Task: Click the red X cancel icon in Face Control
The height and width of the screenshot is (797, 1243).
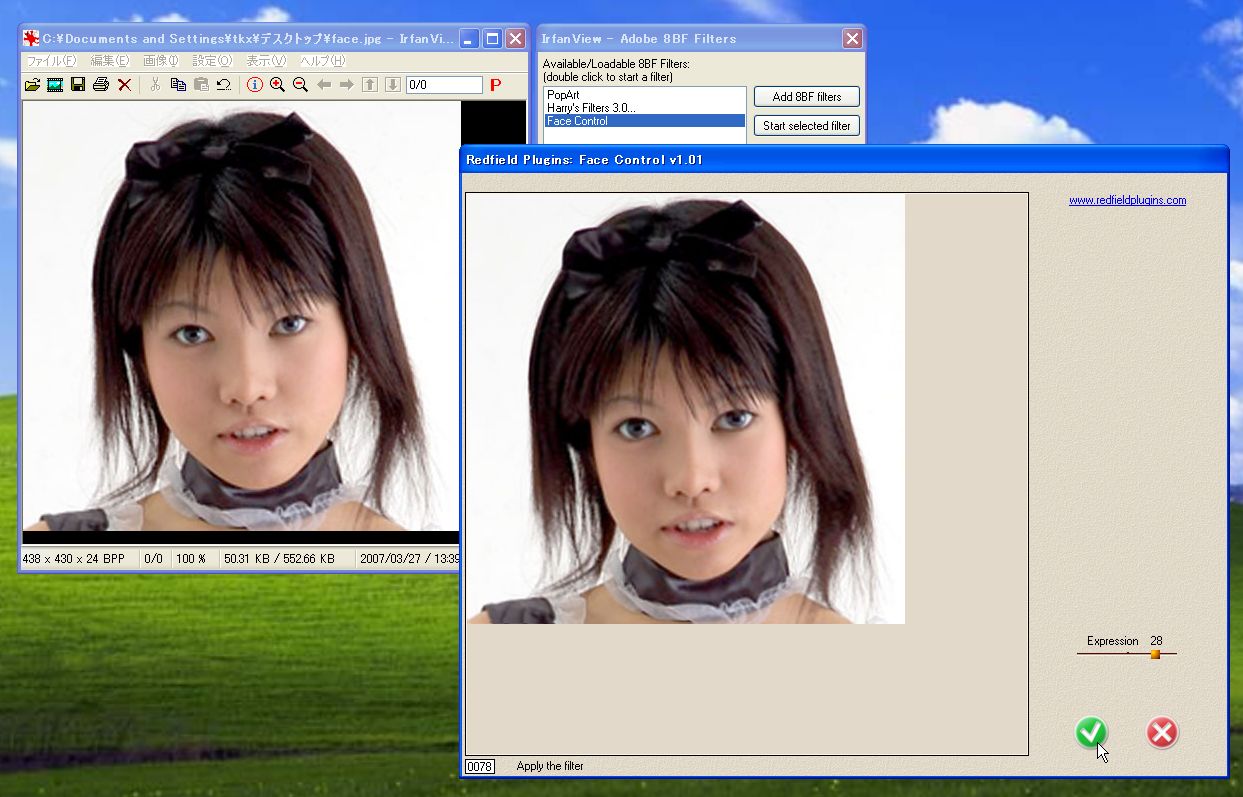Action: [1162, 732]
